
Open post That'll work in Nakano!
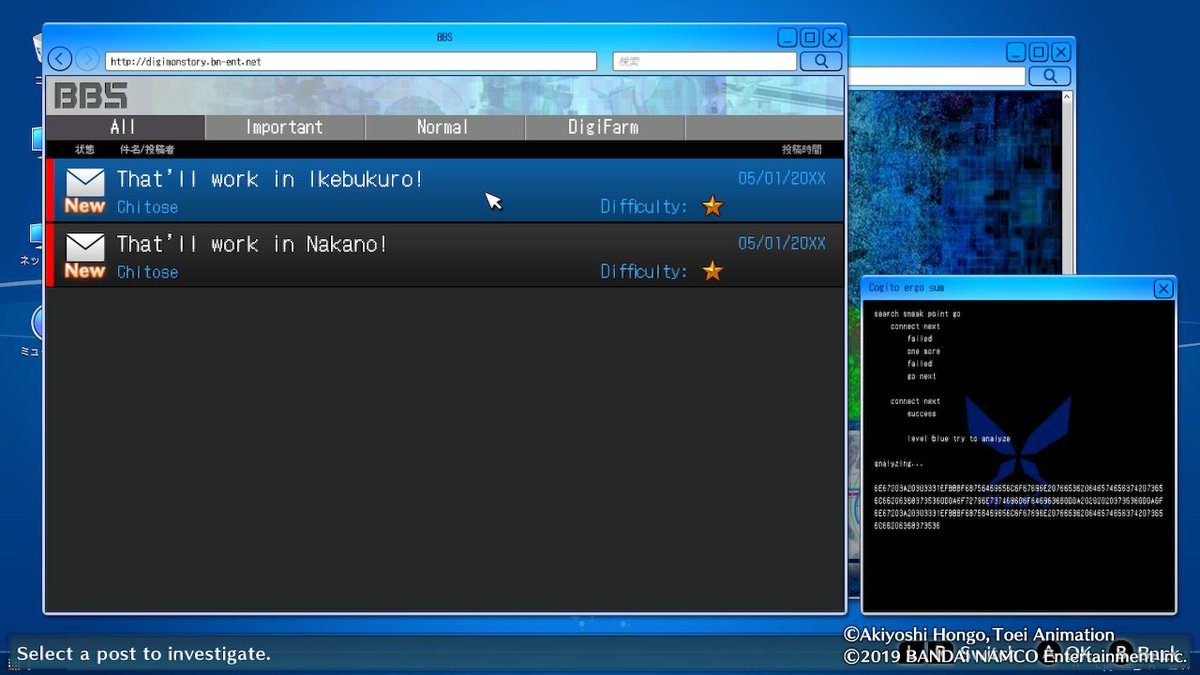(445, 255)
